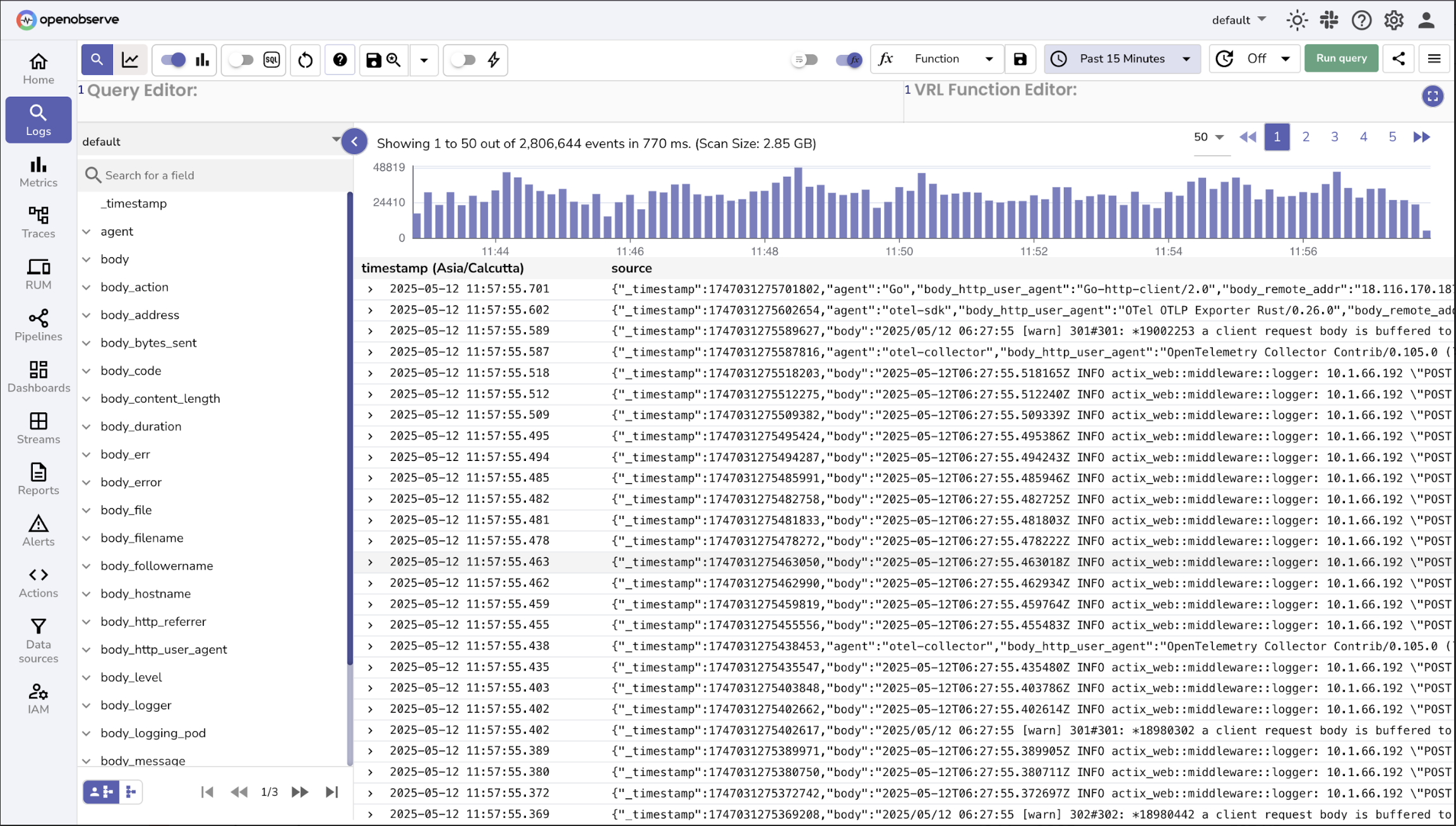
Task: Enable SQL query mode toggle
Action: click(x=242, y=60)
